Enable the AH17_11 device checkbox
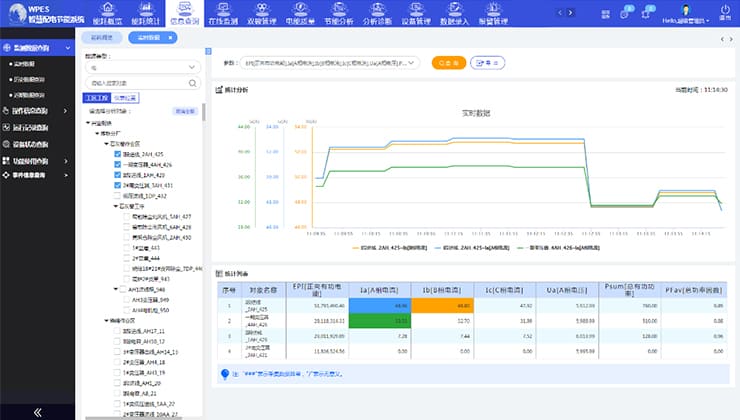Image resolution: width=740 pixels, height=420 pixels. (x=117, y=331)
